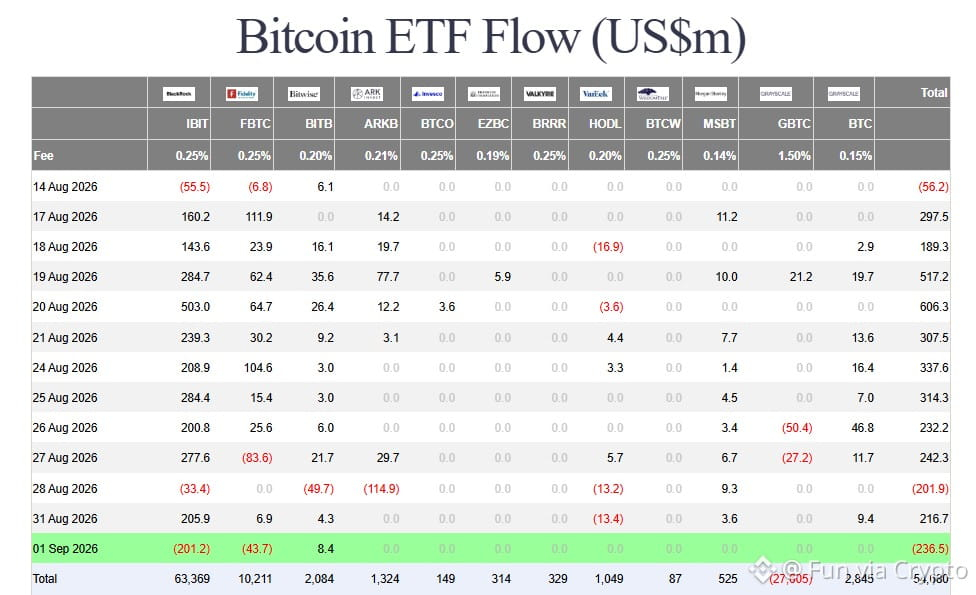The image size is (976, 595).
Task: Click the GBTC 1.50% fee cell
Action: [794, 156]
